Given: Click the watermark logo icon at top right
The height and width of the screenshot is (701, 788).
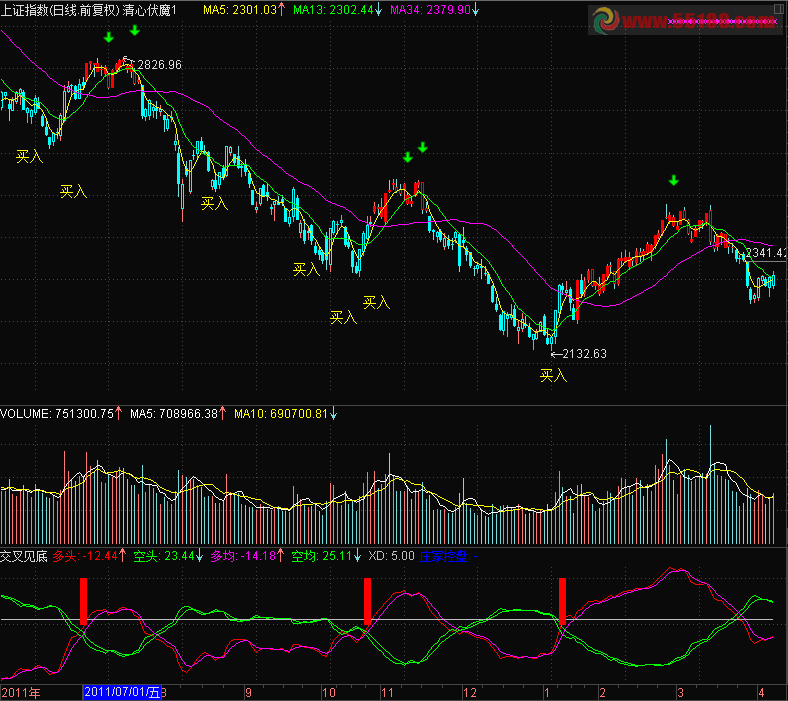Looking at the screenshot, I should coord(607,21).
